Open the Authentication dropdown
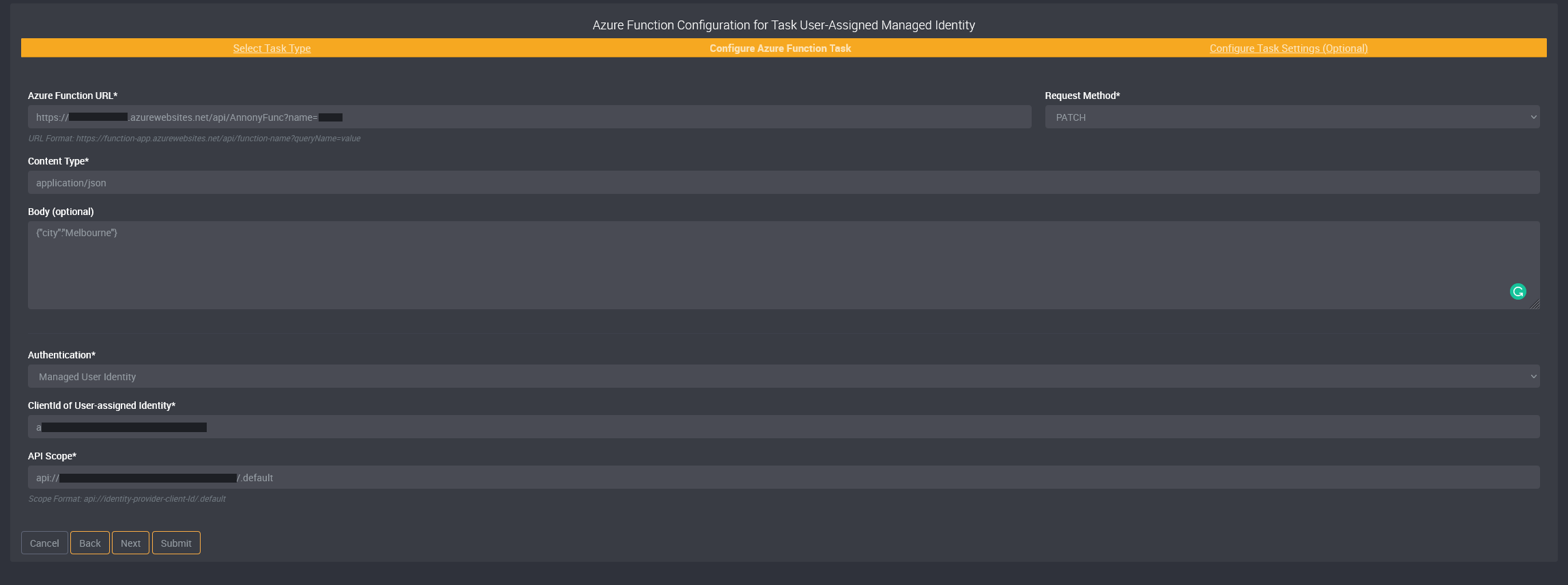The height and width of the screenshot is (585, 1568). click(x=783, y=376)
